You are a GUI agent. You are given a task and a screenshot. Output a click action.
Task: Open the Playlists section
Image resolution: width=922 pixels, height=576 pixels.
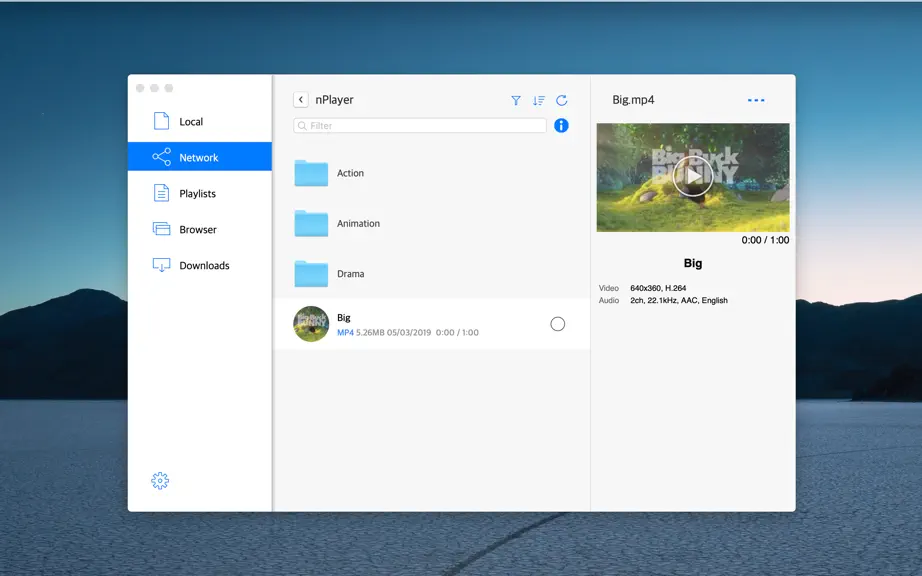[x=200, y=193]
